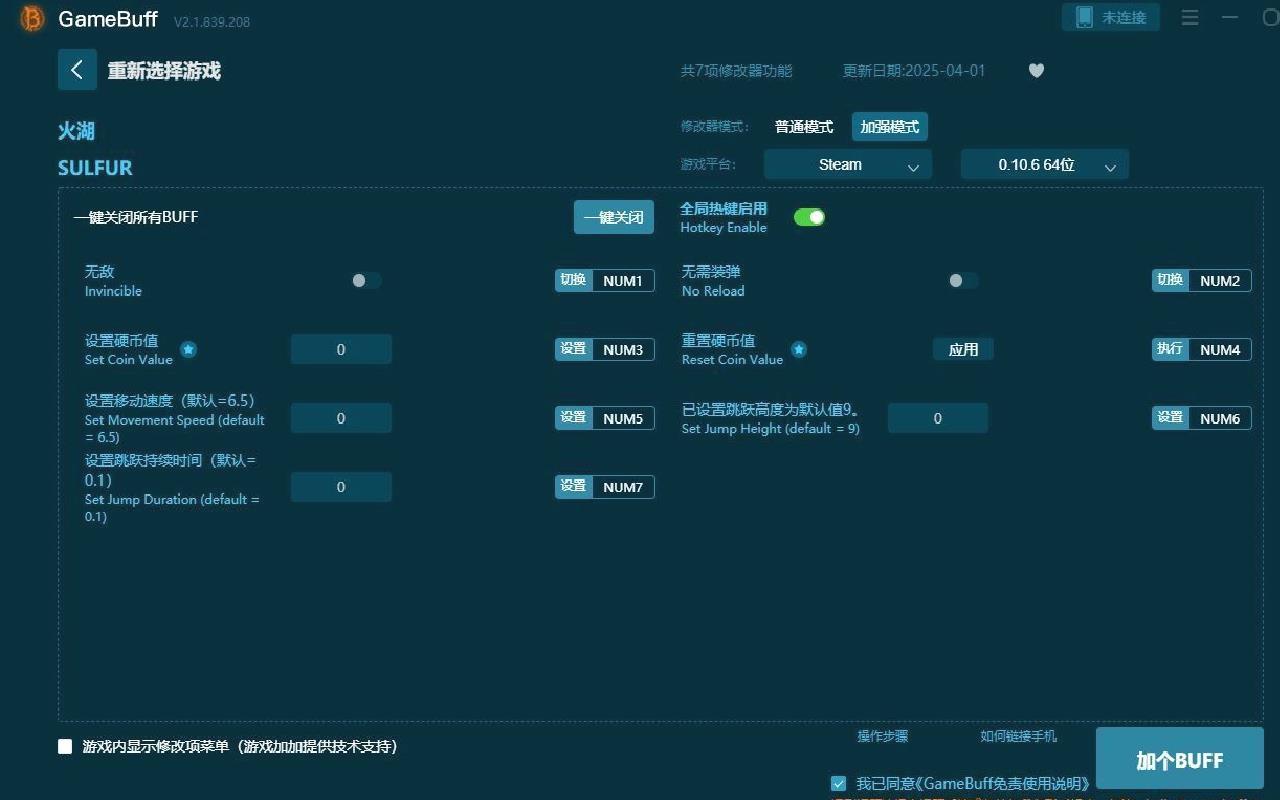The image size is (1280, 800).
Task: Open the 操作步骤 link
Action: pos(883,736)
